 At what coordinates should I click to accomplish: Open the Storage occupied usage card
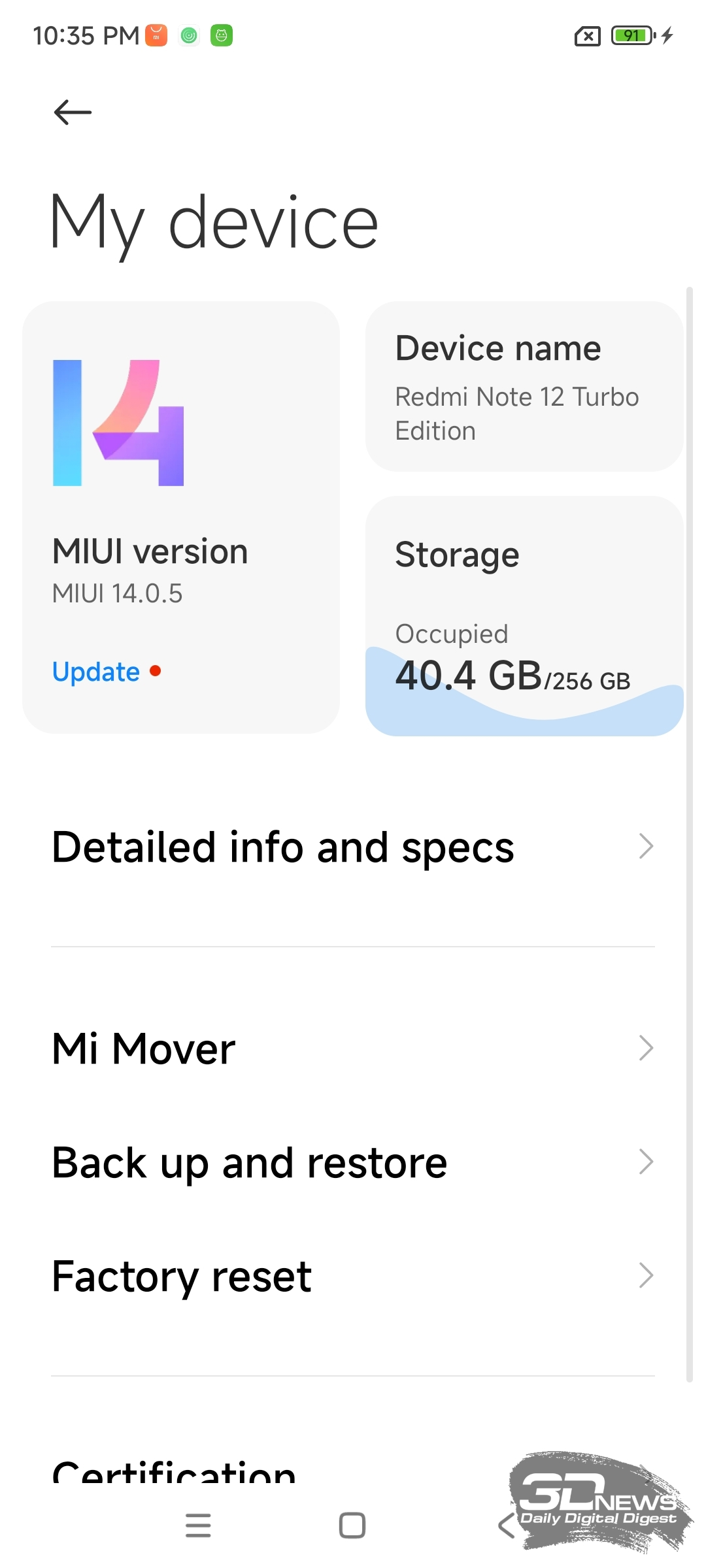[524, 616]
